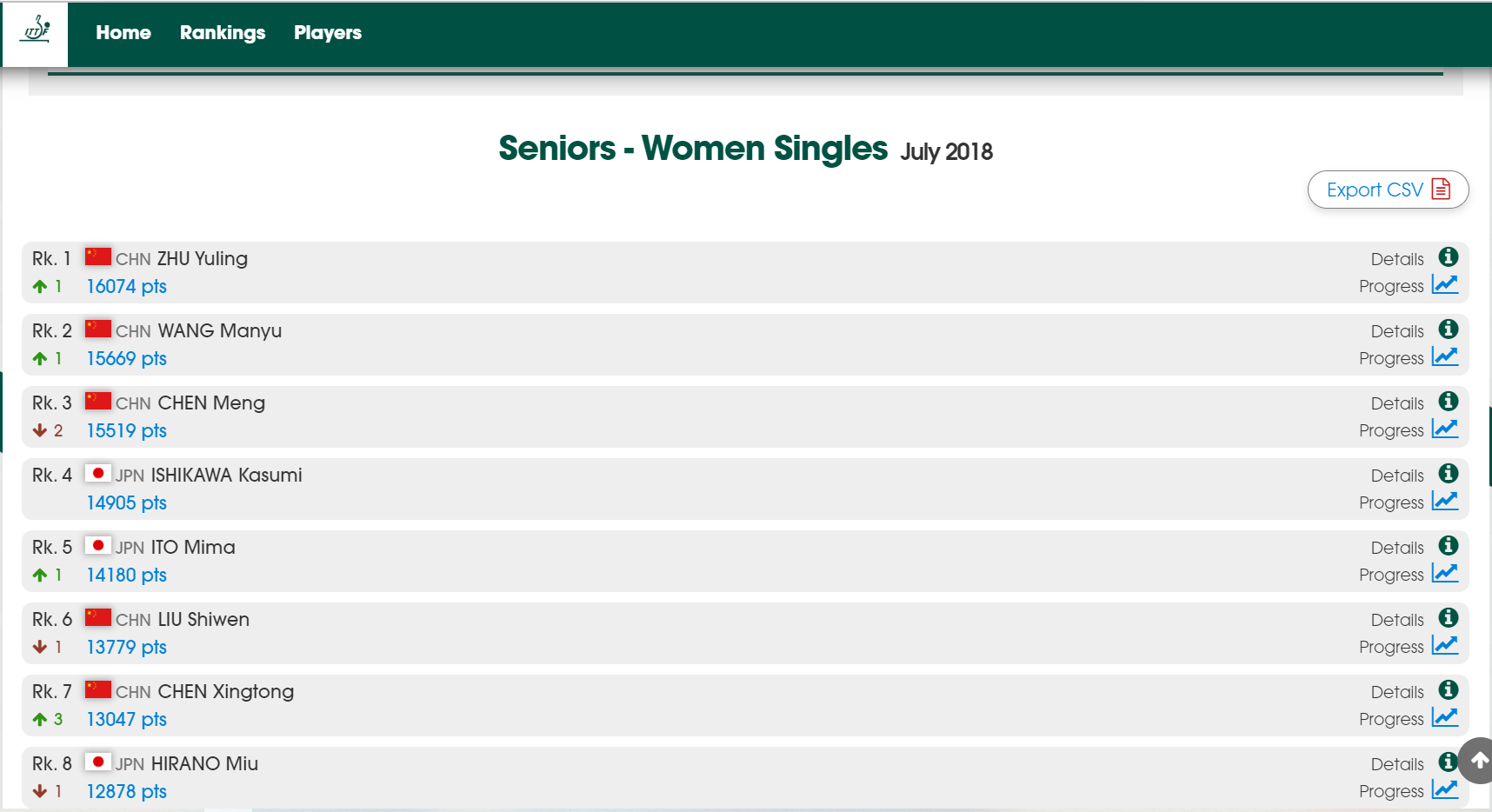Open progress chart icon for WANG Manyu
The width and height of the screenshot is (1492, 812).
point(1444,357)
